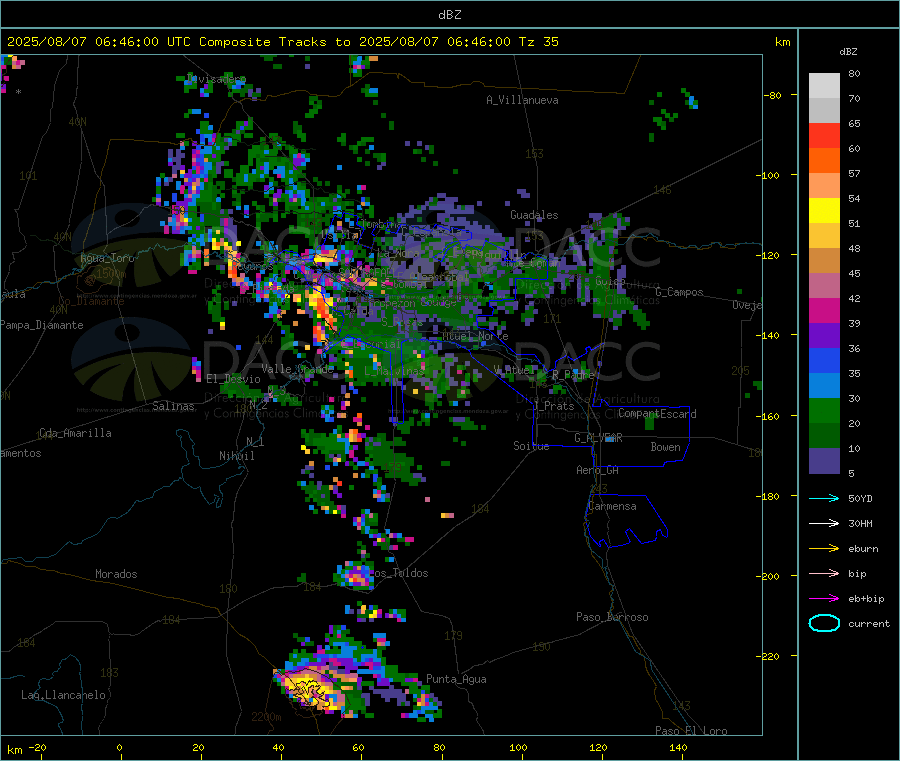Click the 'dBZ' label above the legend
Image resolution: width=900 pixels, height=761 pixels.
(x=848, y=52)
